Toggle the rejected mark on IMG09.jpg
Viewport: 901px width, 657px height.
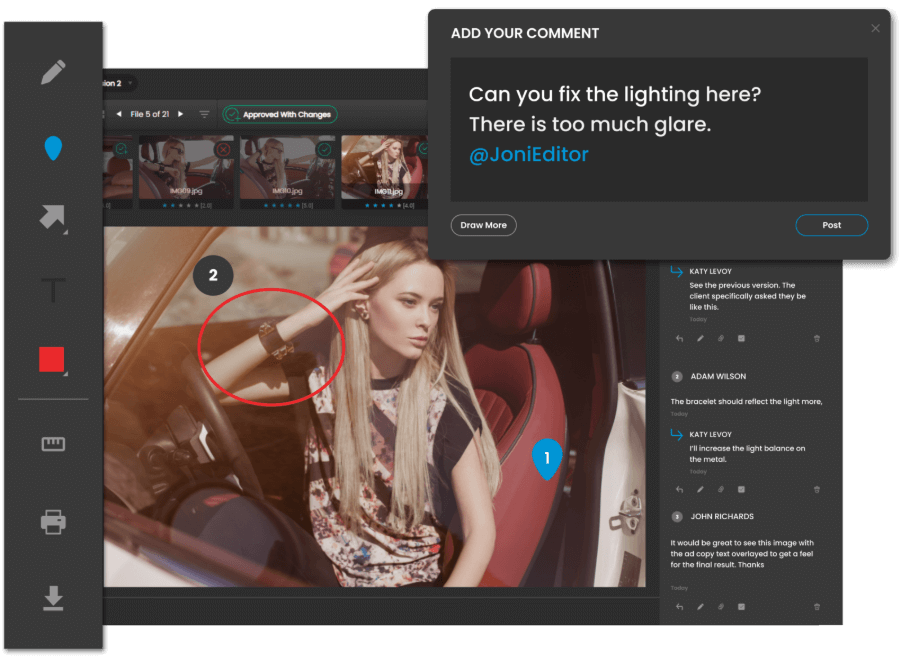pyautogui.click(x=224, y=148)
